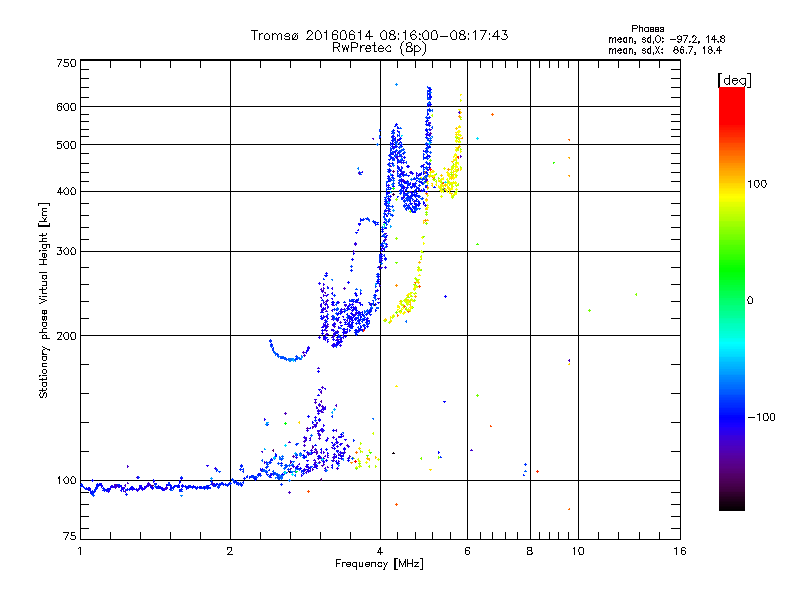Screen dimensions: 800x600
Task: Click the x-axis tick label '16'
Action: click(680, 551)
